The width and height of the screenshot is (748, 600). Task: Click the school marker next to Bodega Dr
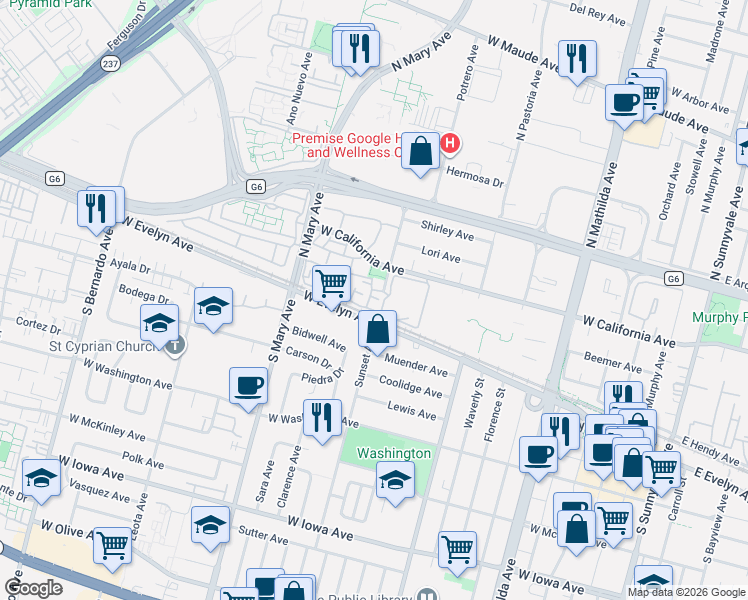pyautogui.click(x=214, y=307)
